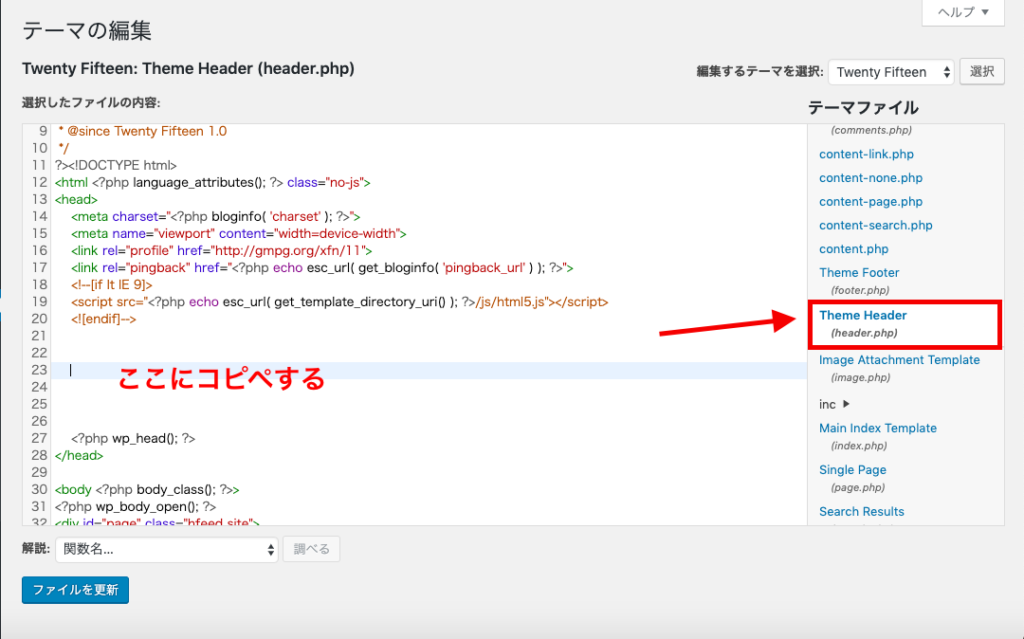The width and height of the screenshot is (1024, 639).
Task: Click the <head> opening tag line
Action: pyautogui.click(x=76, y=199)
